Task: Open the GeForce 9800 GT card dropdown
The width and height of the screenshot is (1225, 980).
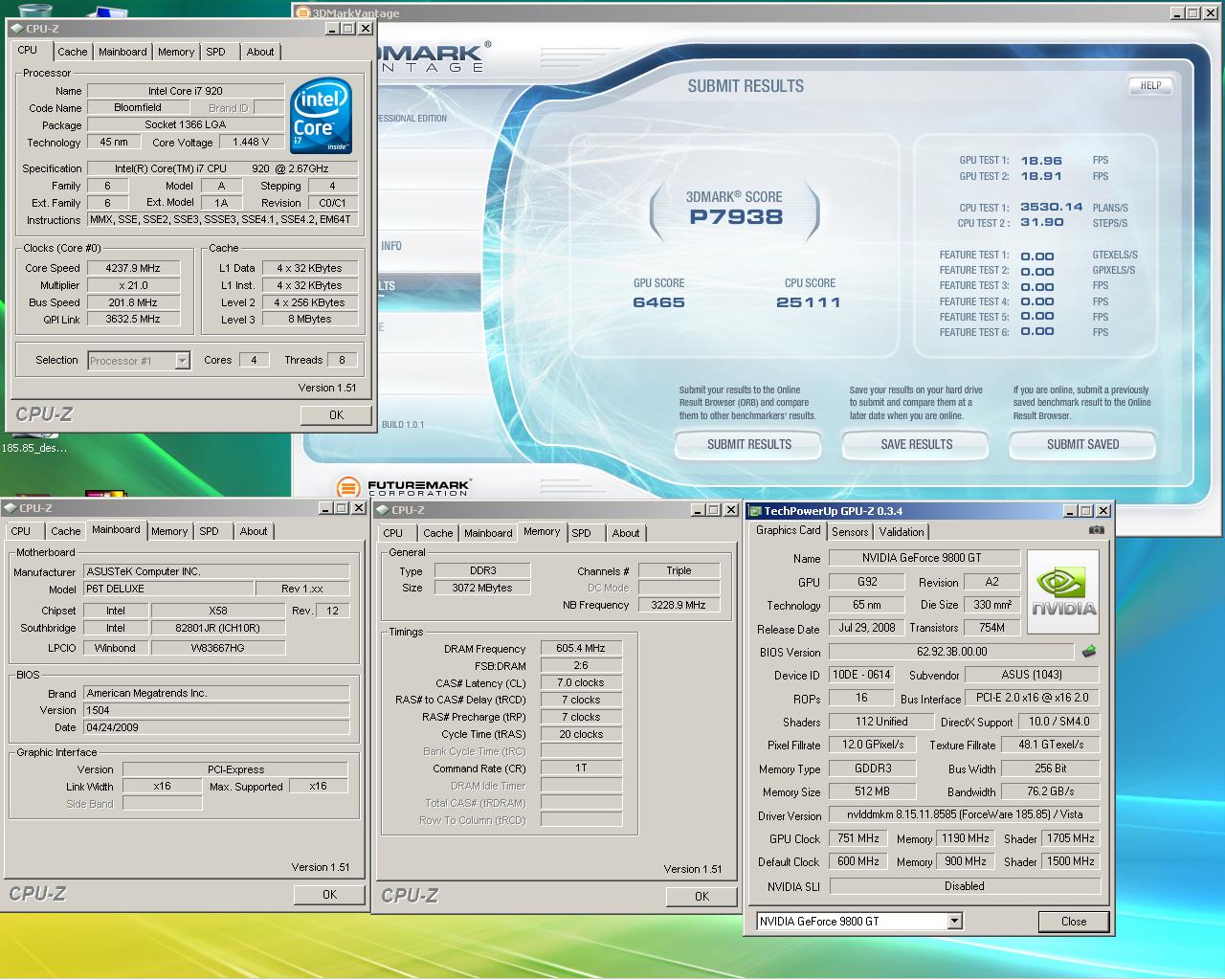Action: [954, 922]
